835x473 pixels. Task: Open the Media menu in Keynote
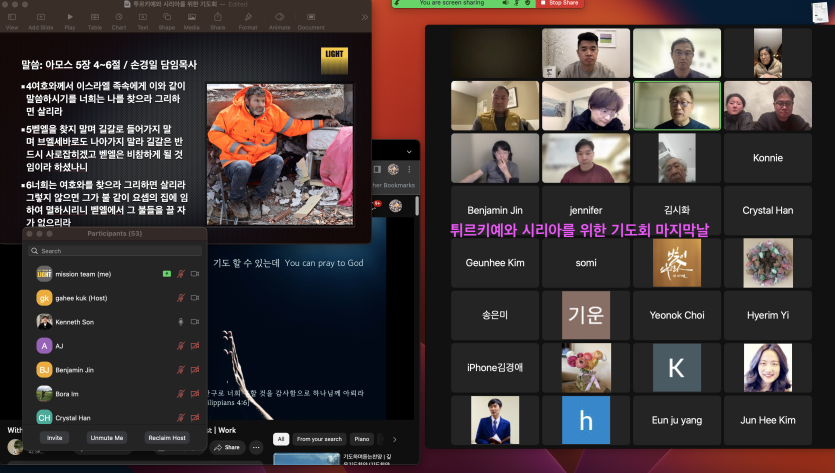pos(192,21)
